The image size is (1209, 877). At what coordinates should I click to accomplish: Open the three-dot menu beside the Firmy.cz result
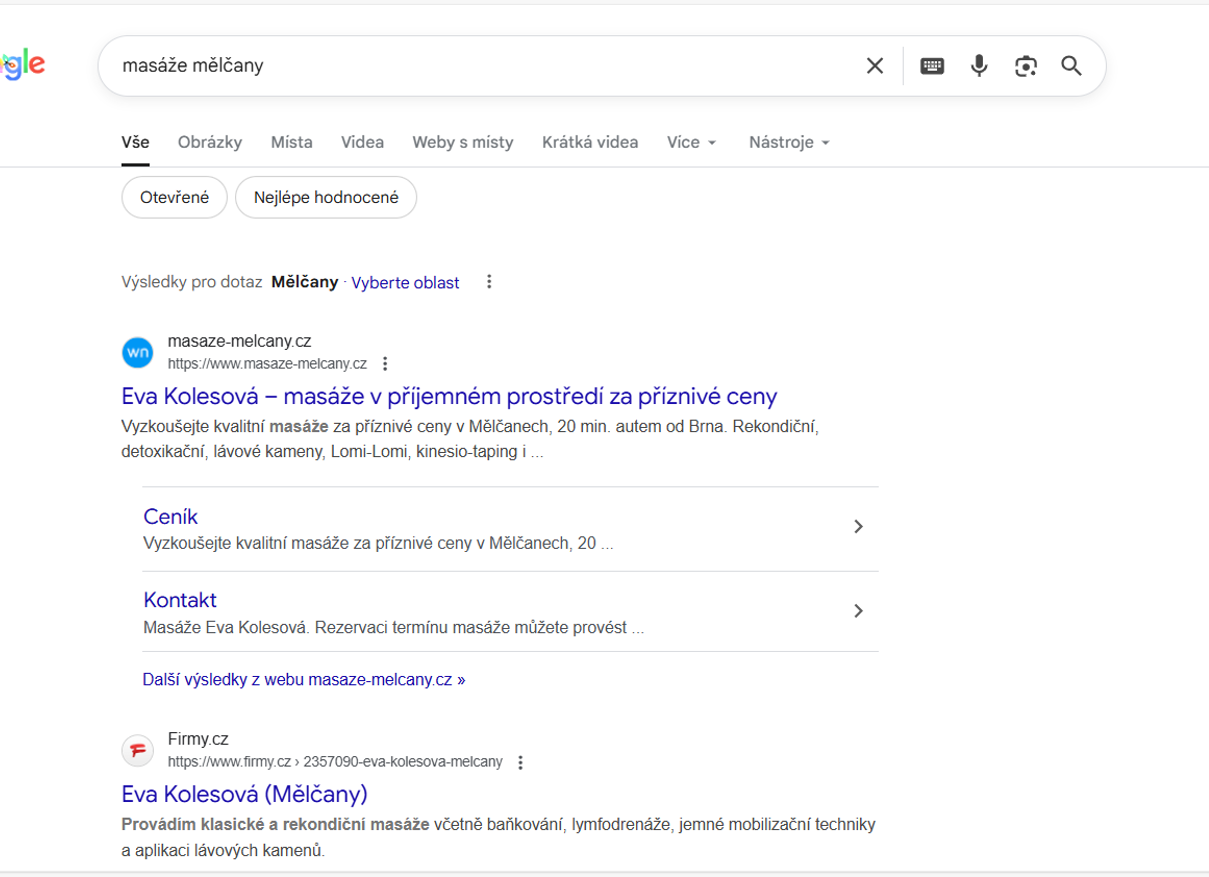coord(520,761)
